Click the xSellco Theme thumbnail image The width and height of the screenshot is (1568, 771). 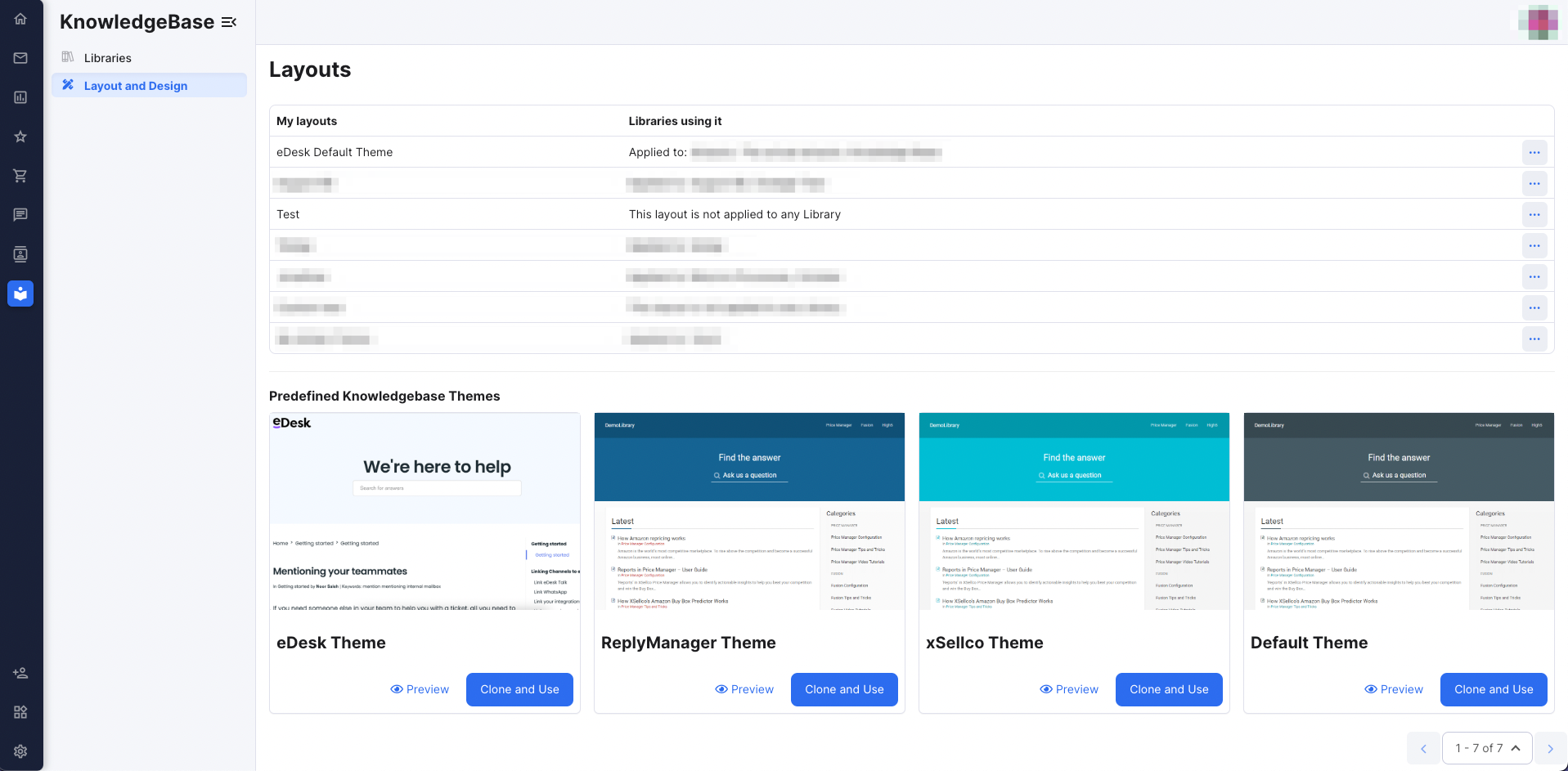click(1073, 511)
